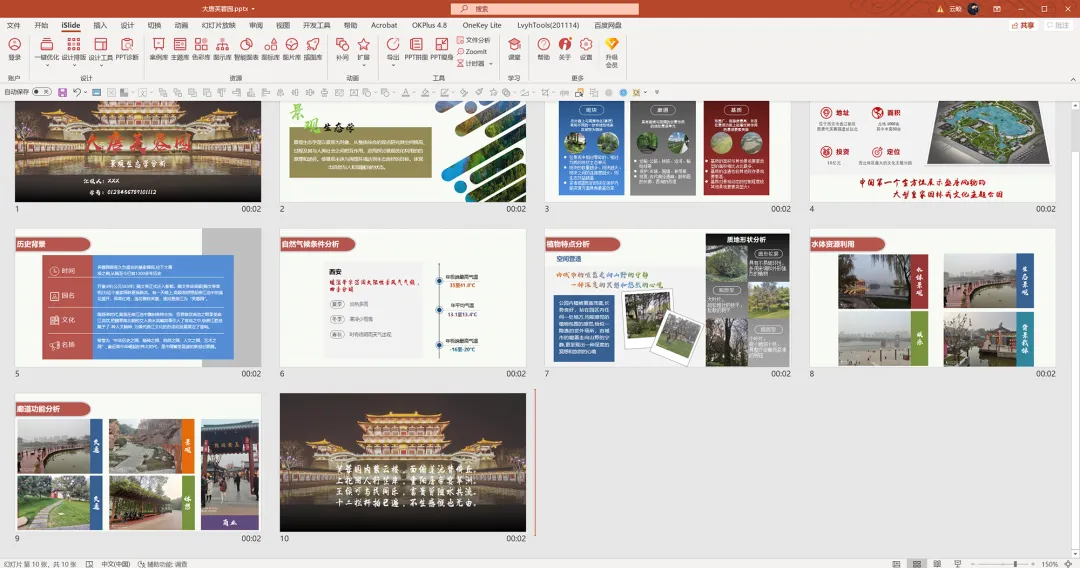
Task: Click the zoom slider in the status bar
Action: [1005, 564]
